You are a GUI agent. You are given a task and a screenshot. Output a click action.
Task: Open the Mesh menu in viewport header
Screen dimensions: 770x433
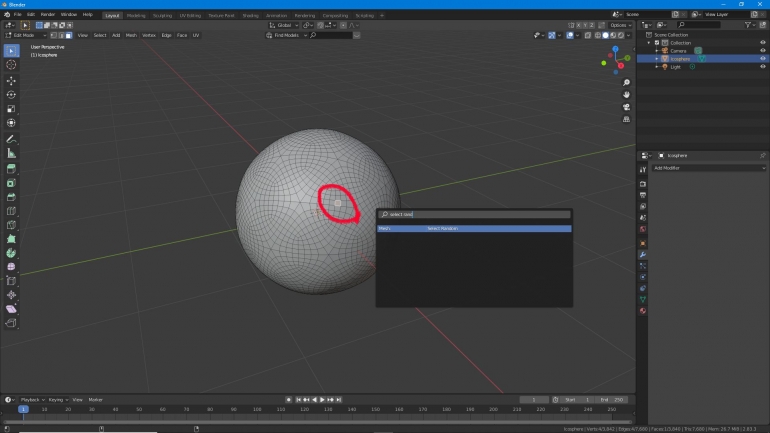click(131, 35)
